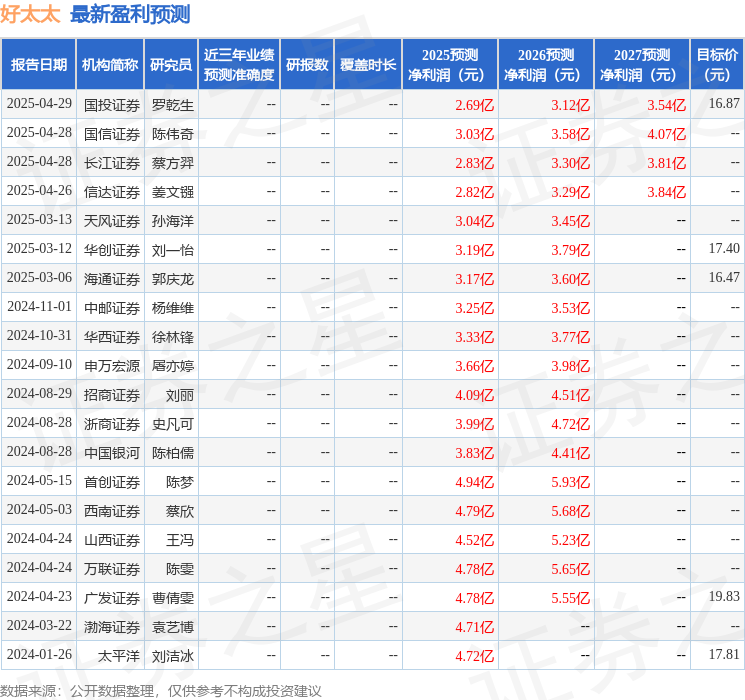745x700 pixels.
Task: Select the 广发证券 institution cell
Action: (x=112, y=597)
